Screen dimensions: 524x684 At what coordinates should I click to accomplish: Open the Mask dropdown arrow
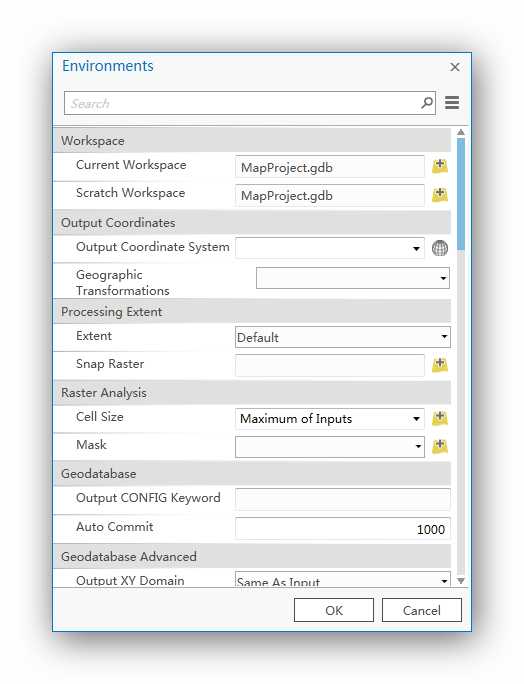click(x=418, y=447)
